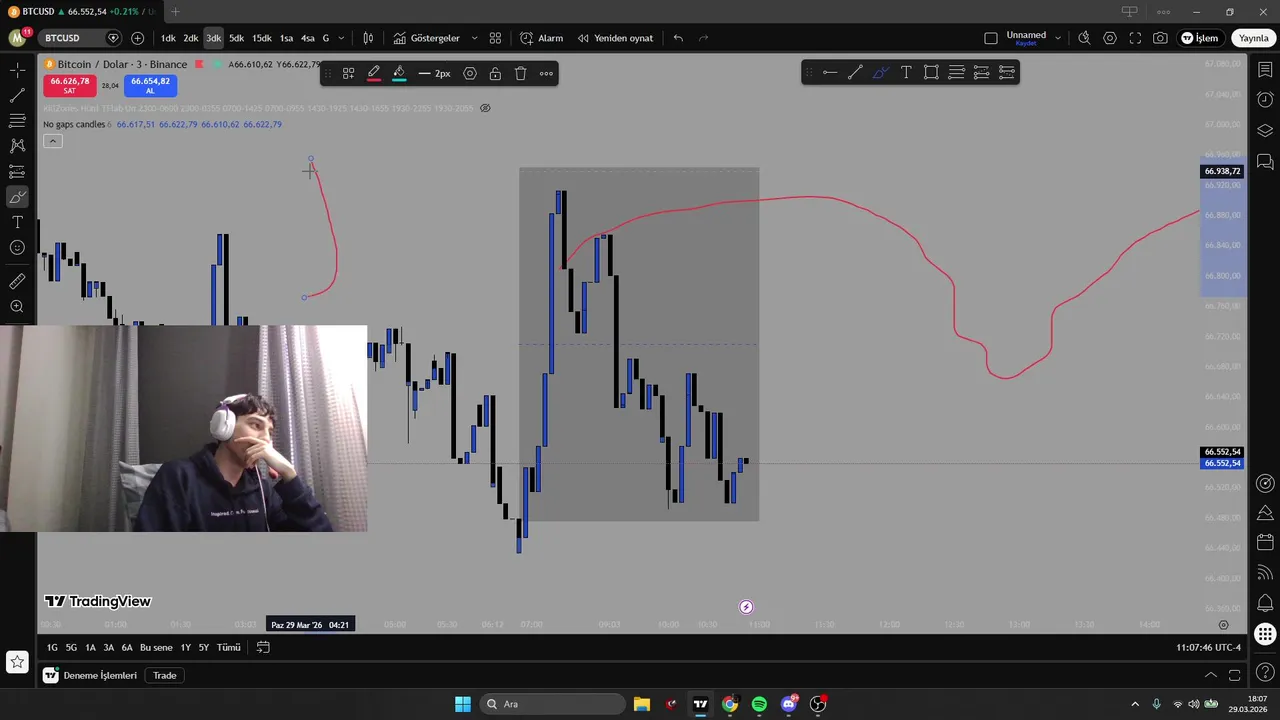
Task: Pick the red line color pencil swatch
Action: click(373, 73)
